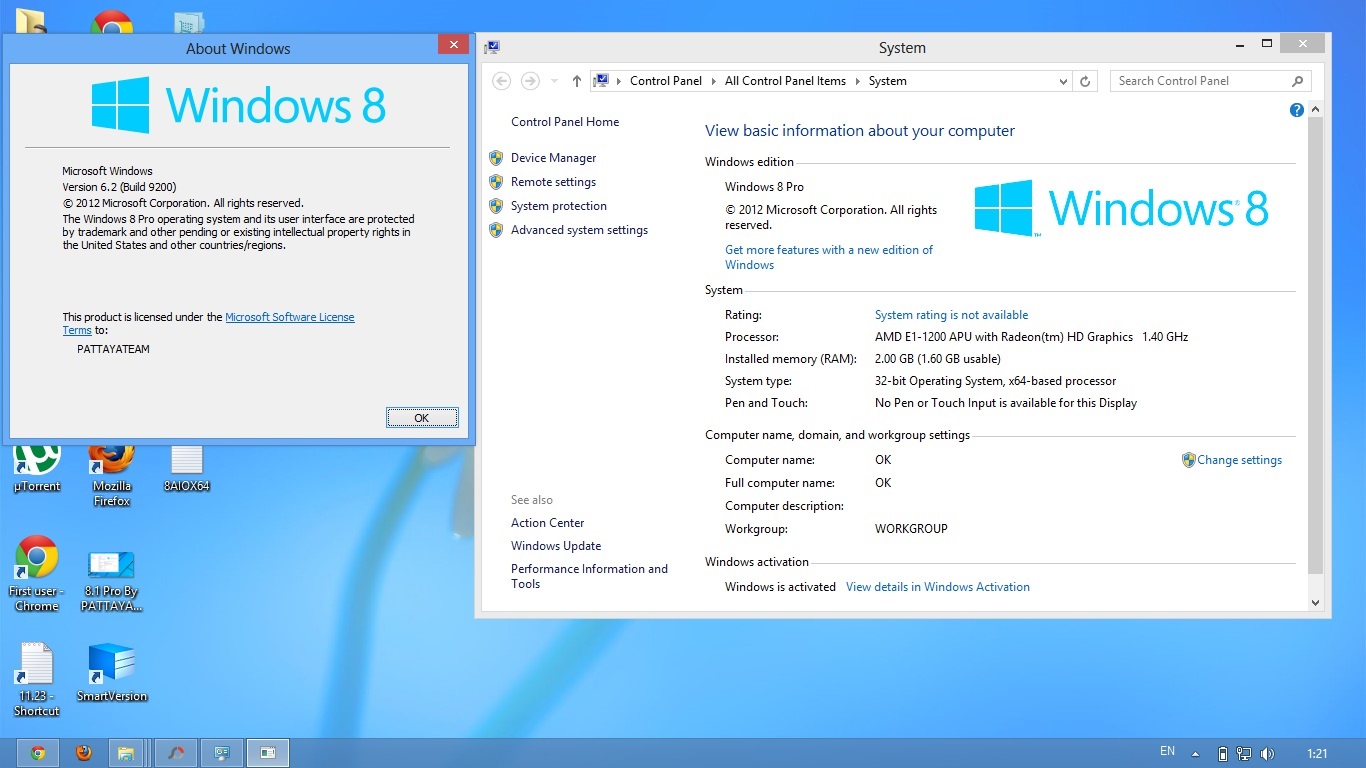
Task: Click the shield icon beside Device Manager
Action: [496, 158]
